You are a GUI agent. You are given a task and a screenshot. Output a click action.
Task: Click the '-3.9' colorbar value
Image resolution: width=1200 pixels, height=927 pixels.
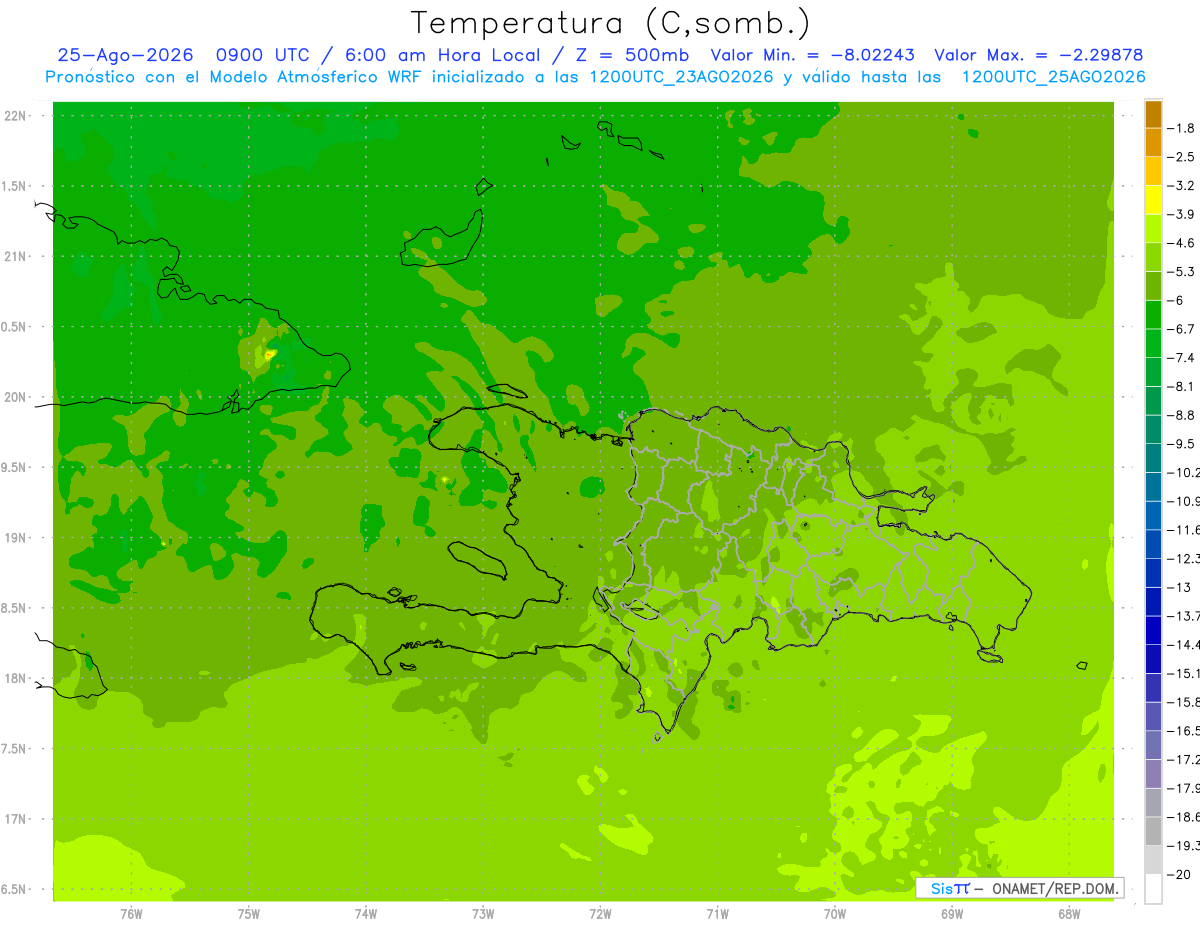1182,214
